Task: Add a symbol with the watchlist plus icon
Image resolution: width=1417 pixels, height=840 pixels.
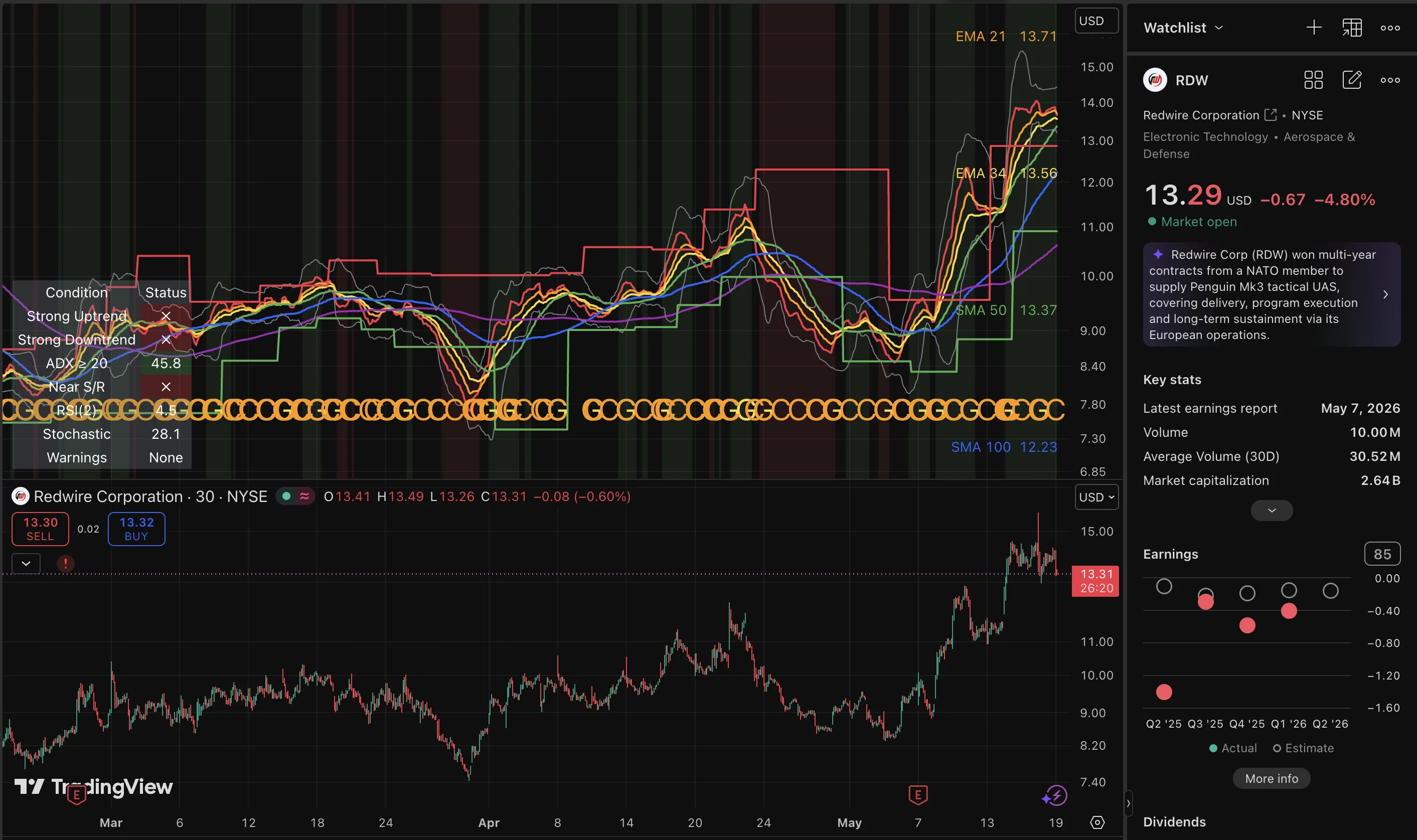Action: coord(1313,27)
